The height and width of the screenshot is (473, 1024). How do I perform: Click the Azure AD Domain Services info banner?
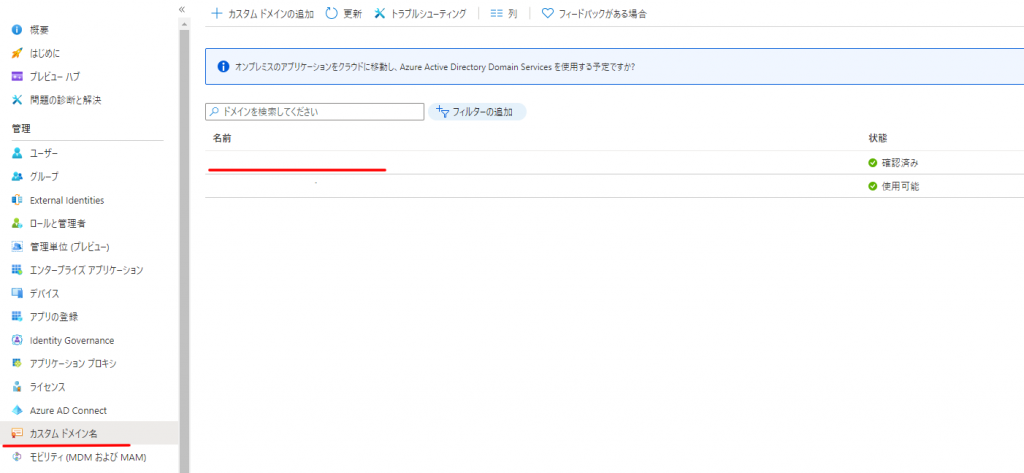point(615,67)
